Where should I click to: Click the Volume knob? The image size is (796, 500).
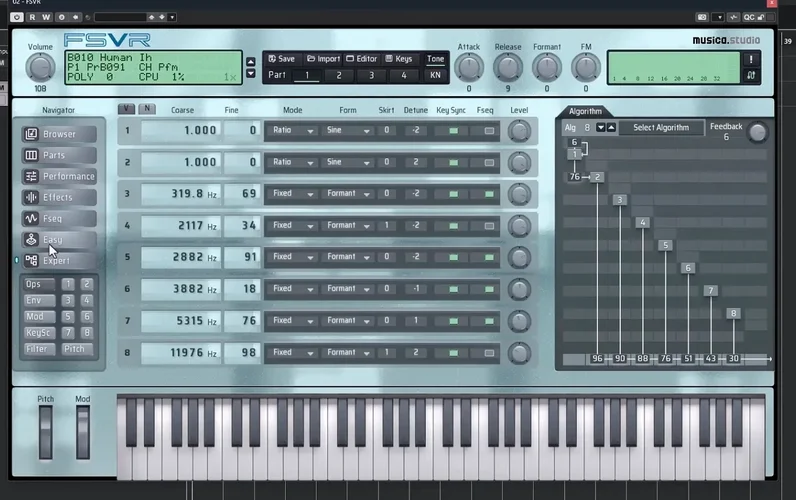click(40, 68)
